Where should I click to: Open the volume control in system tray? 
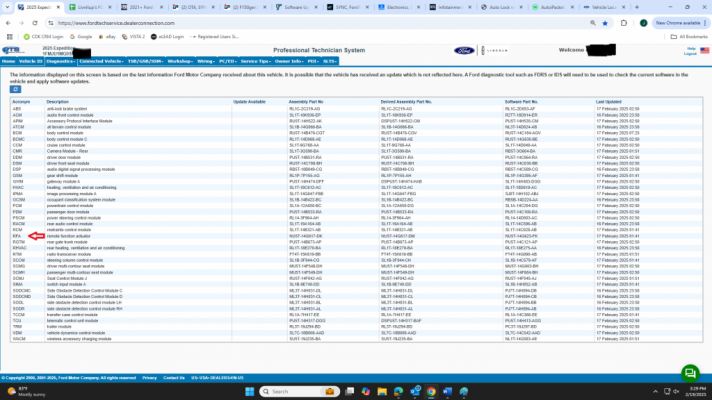tap(676, 391)
